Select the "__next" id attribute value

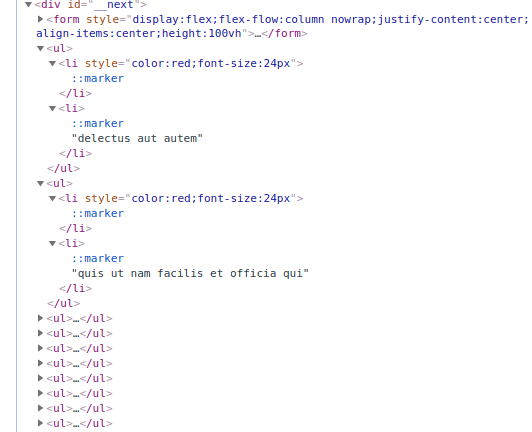tap(114, 5)
